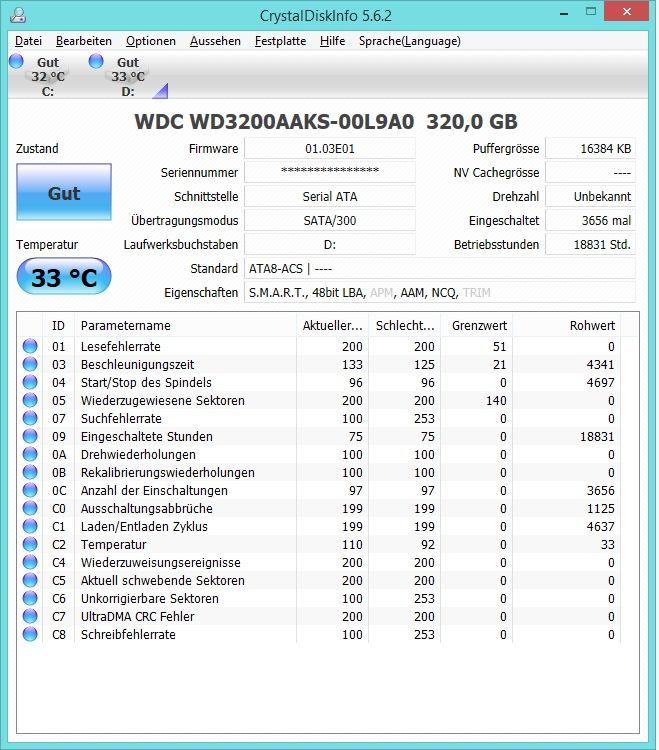Select the Wiederzugewiesene Sektoren row name
Screen dimensions: 659x750
[163, 400]
